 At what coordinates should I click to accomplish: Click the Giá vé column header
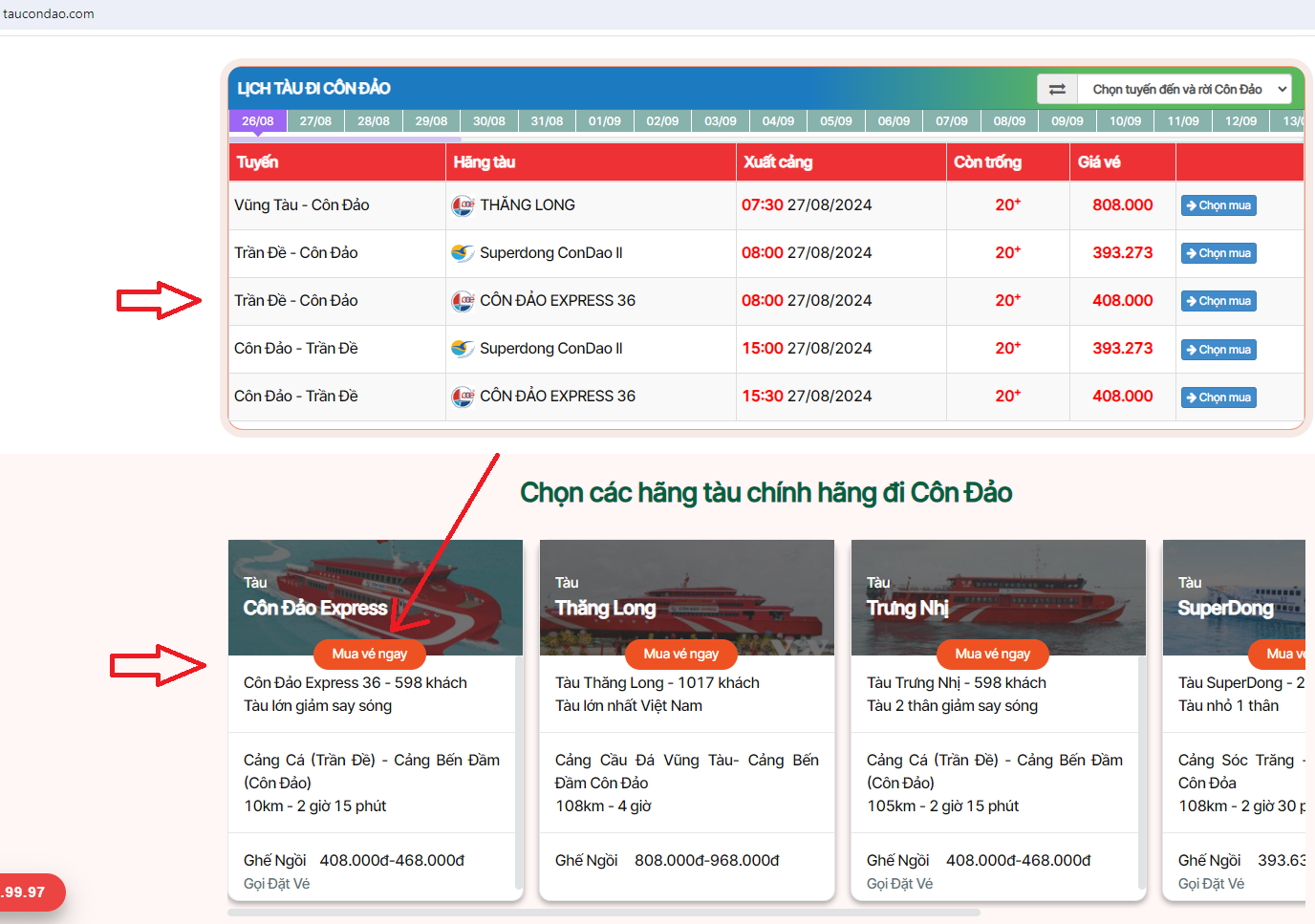[1123, 162]
